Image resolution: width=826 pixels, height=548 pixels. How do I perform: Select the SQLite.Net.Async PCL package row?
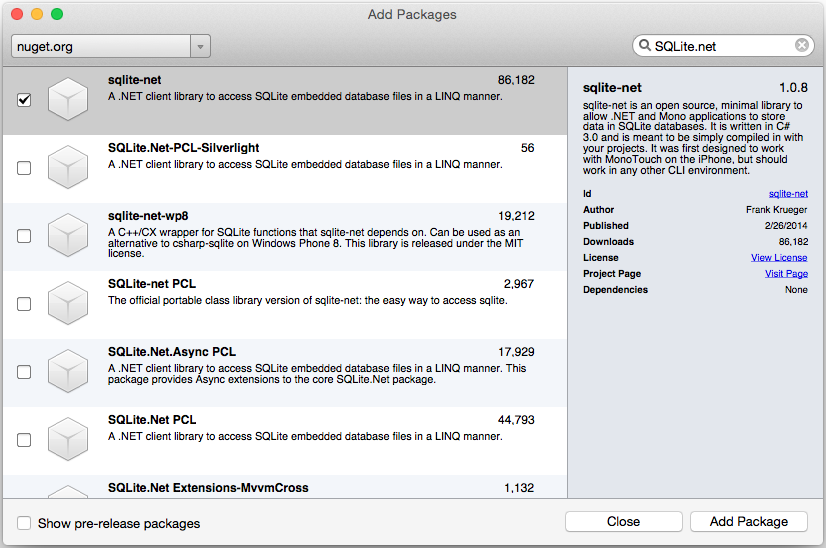coord(320,372)
